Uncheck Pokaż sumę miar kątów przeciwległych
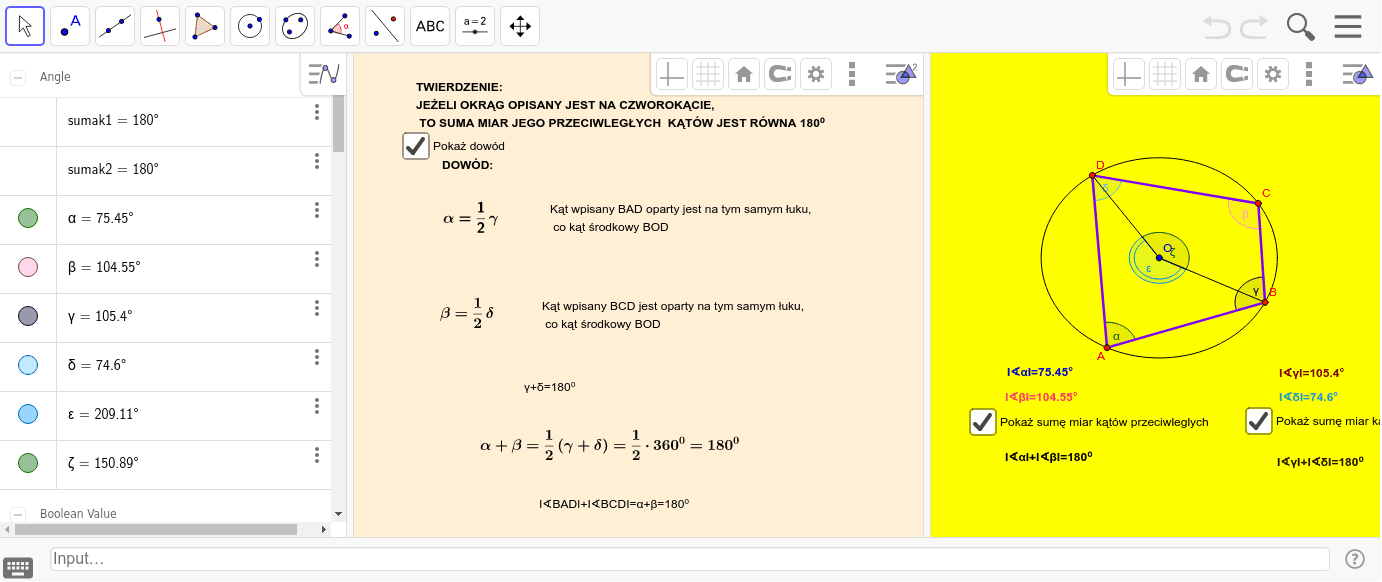Screen dimensions: 1382x582 pyautogui.click(x=983, y=422)
